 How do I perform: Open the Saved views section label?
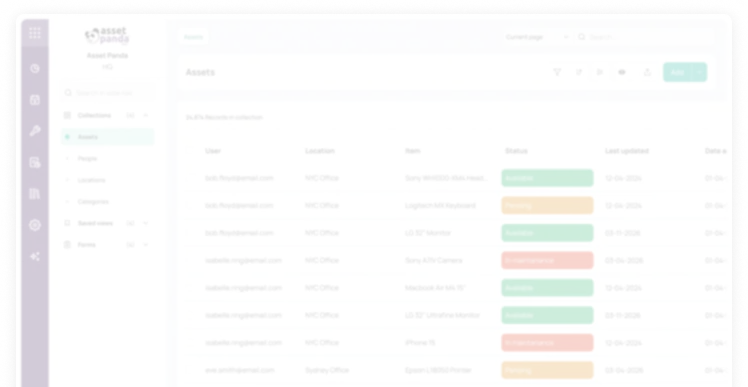[95, 223]
